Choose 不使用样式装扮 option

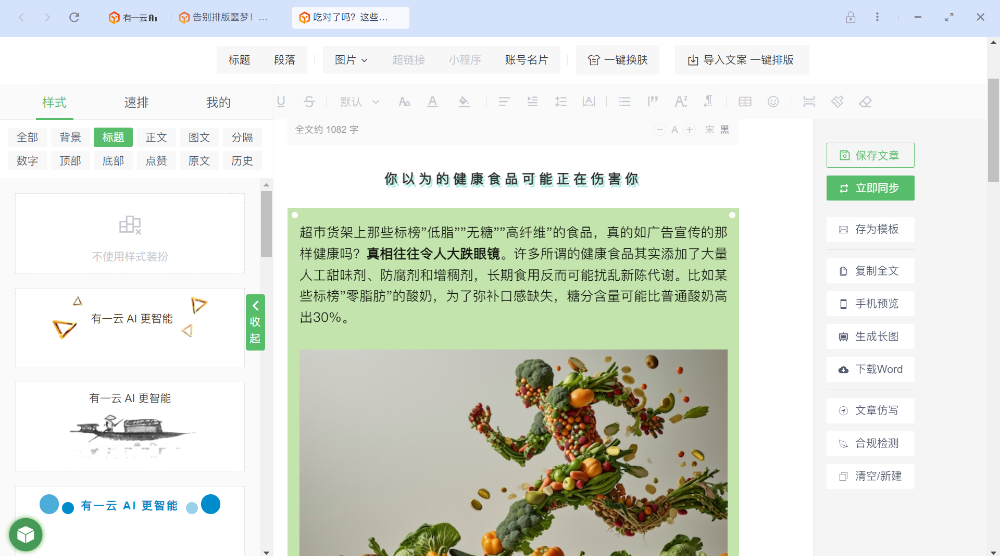[130, 234]
